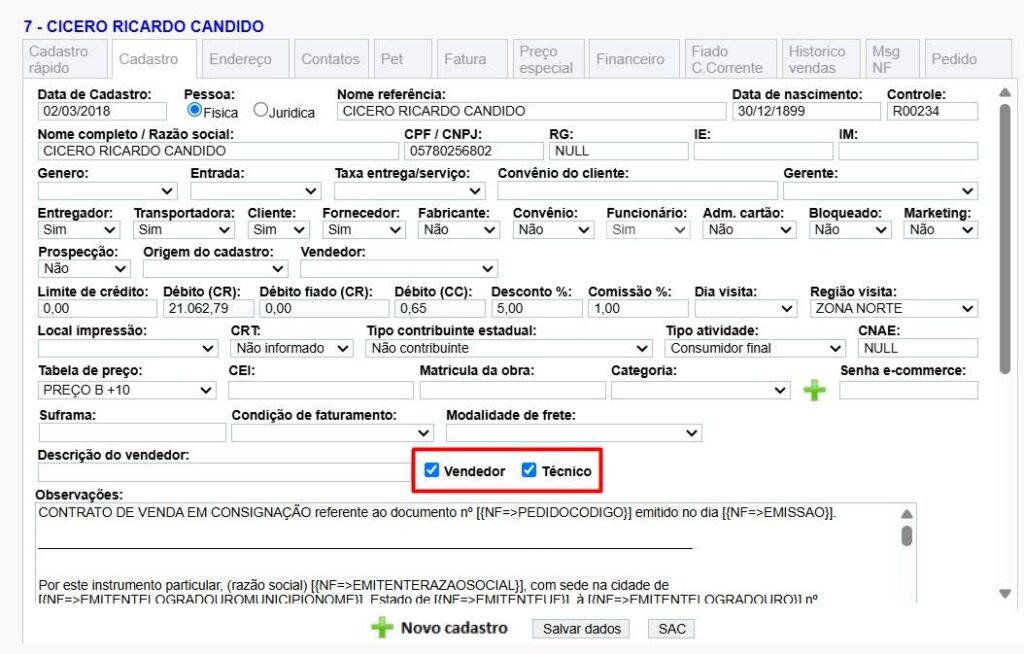
Task: Click the form's vertical scrollbar thumb
Action: coord(1005,238)
